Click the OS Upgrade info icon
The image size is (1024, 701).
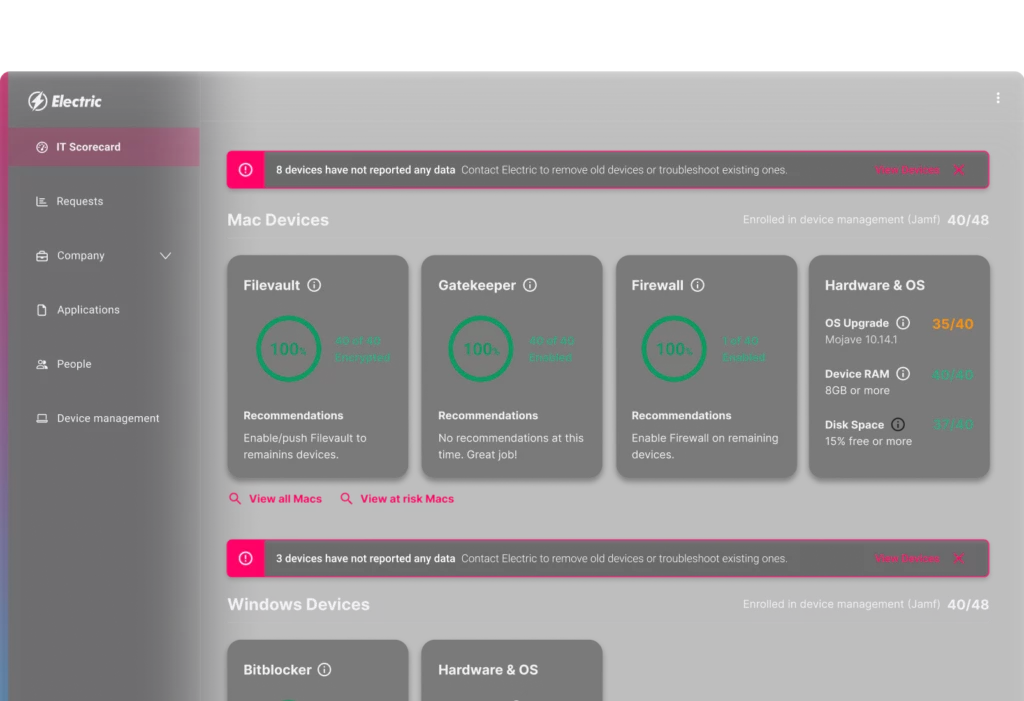point(903,323)
